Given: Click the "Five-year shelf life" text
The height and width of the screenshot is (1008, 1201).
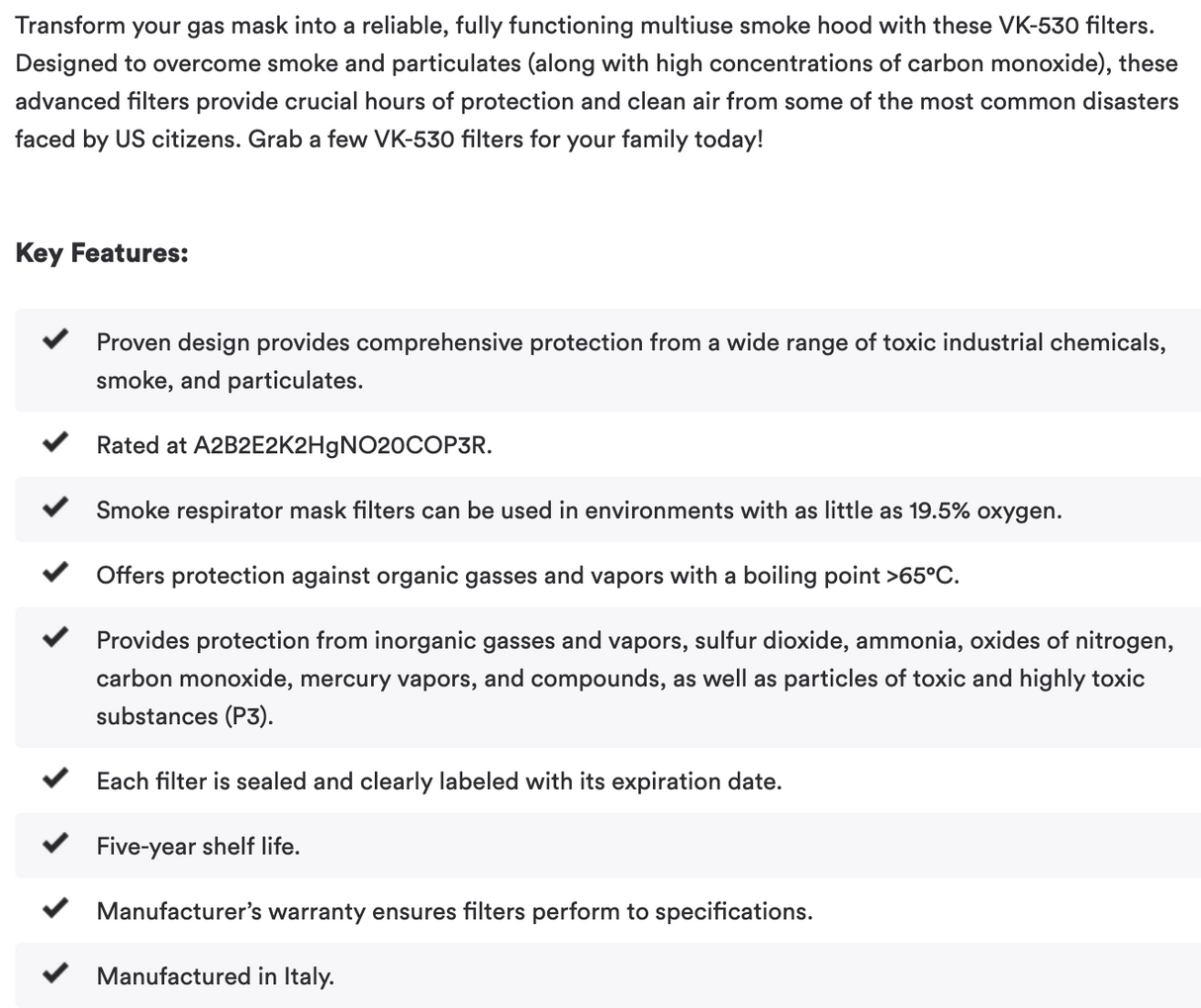Looking at the screenshot, I should (198, 847).
